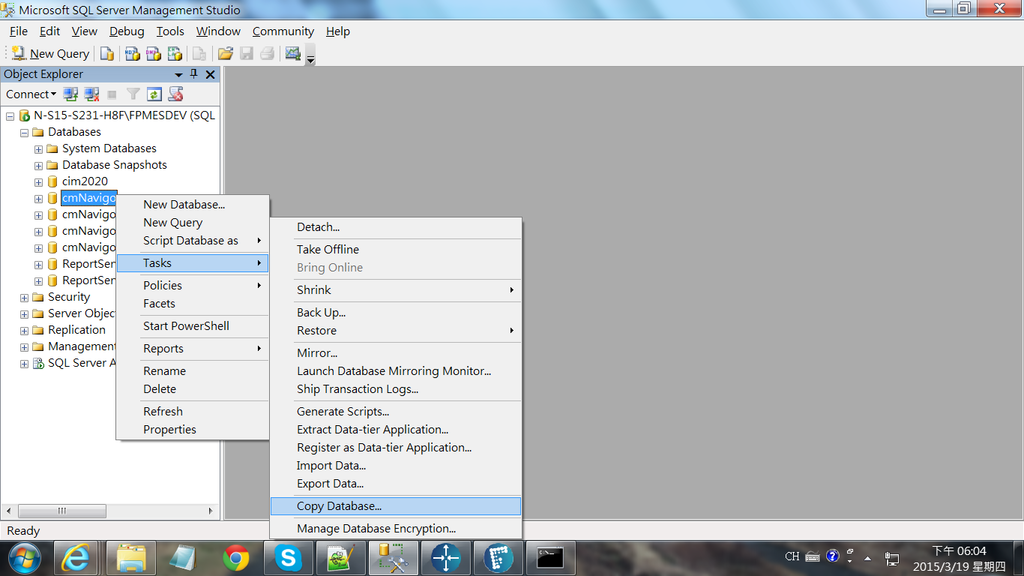Choose Rename from the context menu
Image resolution: width=1024 pixels, height=576 pixels.
pyautogui.click(x=193, y=371)
